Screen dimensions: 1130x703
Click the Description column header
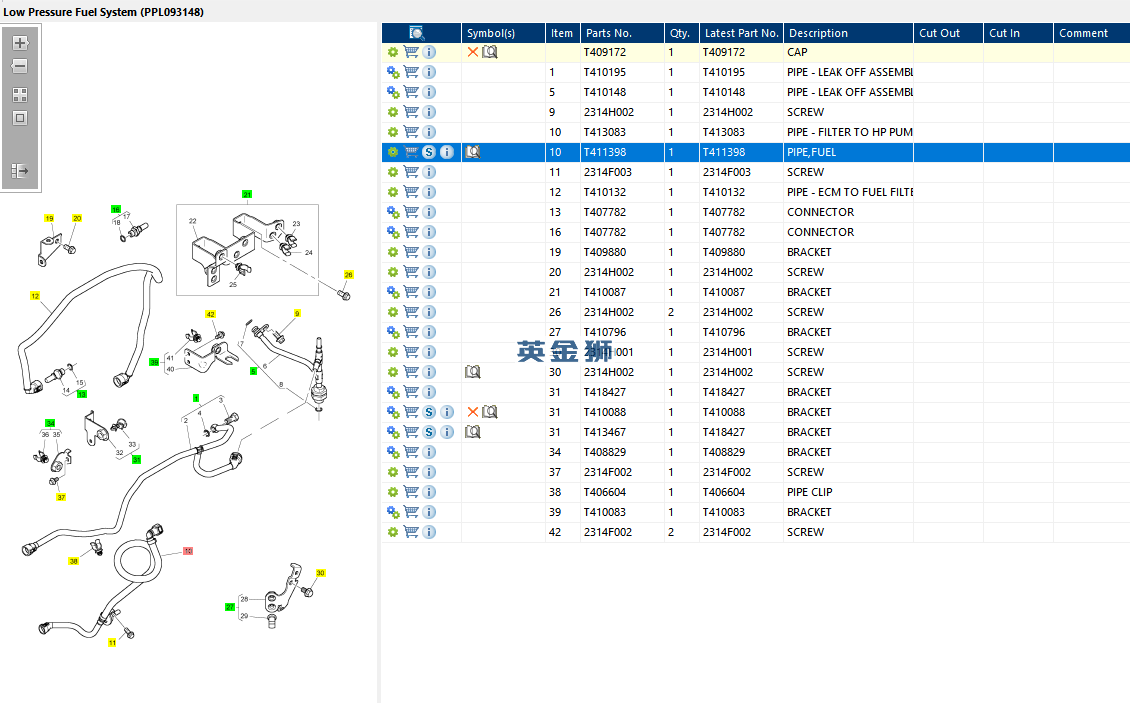pyautogui.click(x=848, y=33)
